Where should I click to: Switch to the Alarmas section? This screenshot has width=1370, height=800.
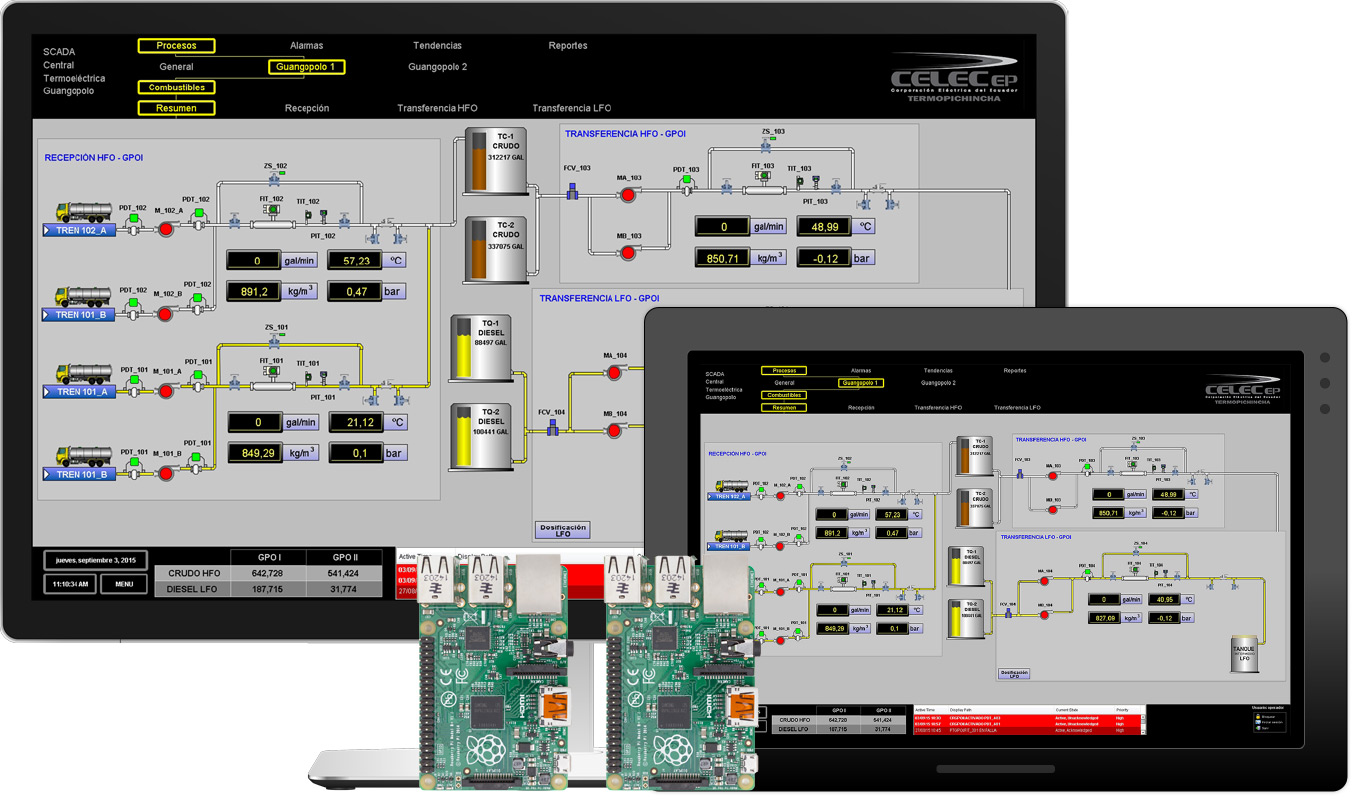coord(306,45)
